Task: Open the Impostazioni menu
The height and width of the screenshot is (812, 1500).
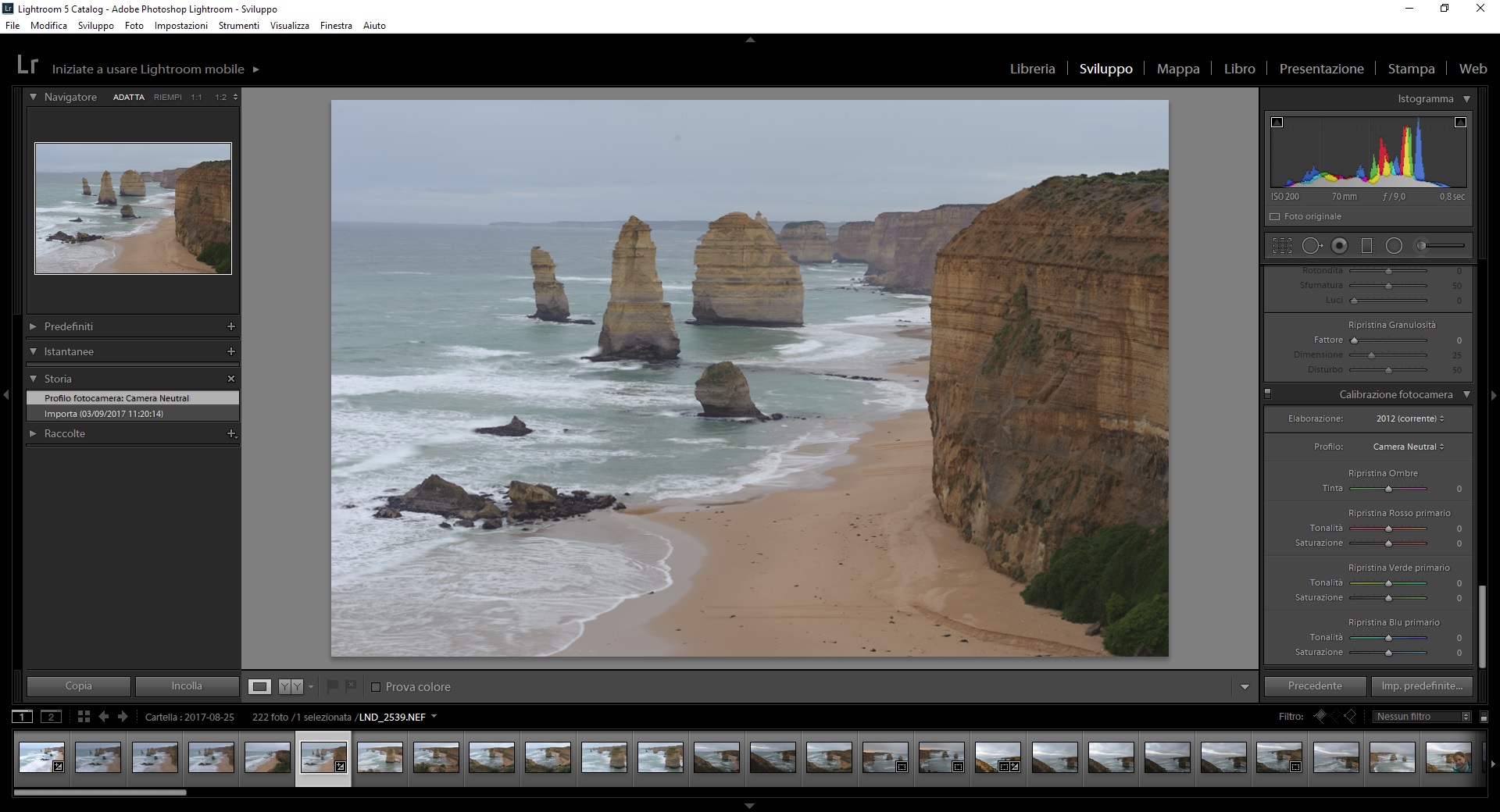Action: click(x=180, y=26)
